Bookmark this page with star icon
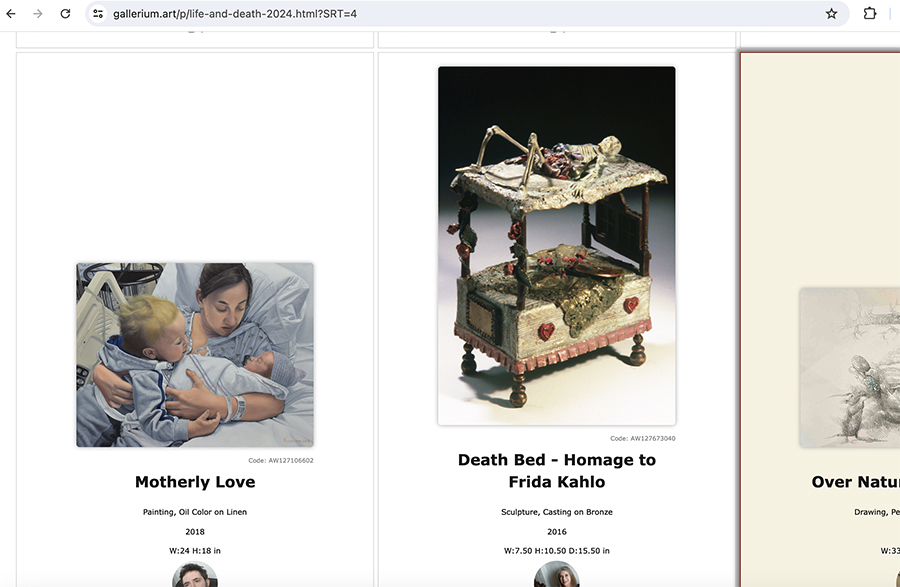 tap(831, 14)
